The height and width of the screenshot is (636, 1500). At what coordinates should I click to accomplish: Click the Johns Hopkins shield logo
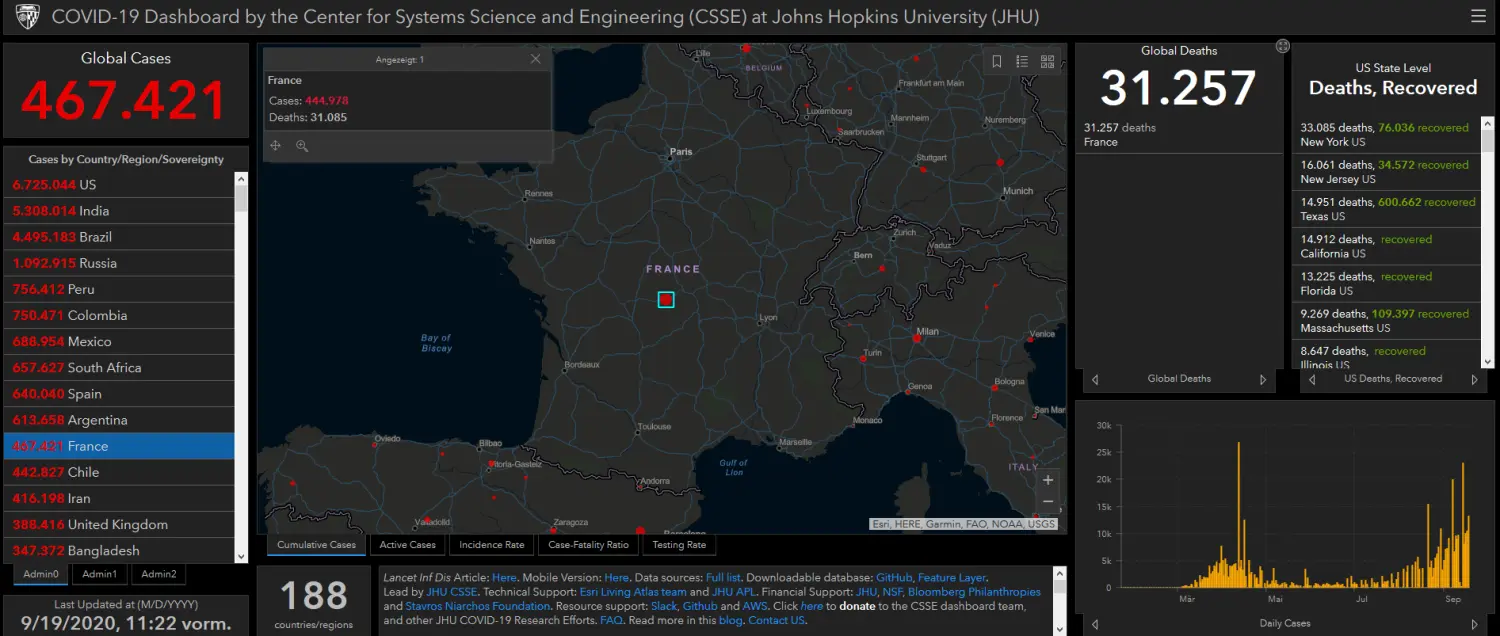click(x=28, y=17)
